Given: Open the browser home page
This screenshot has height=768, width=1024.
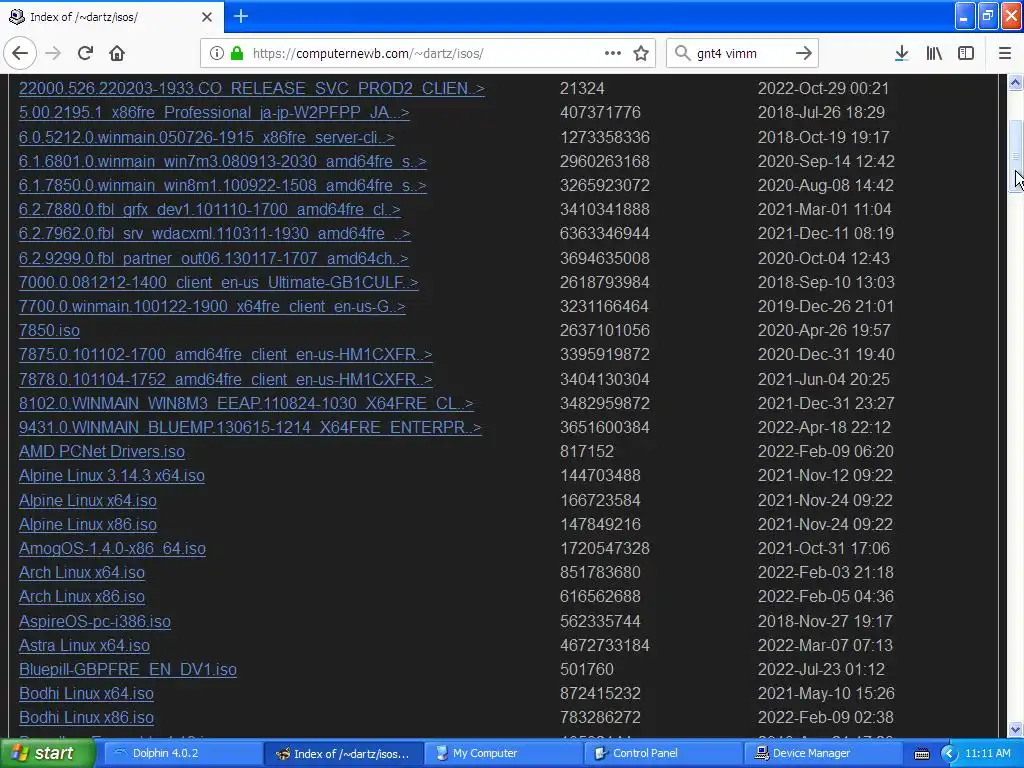Looking at the screenshot, I should point(117,53).
